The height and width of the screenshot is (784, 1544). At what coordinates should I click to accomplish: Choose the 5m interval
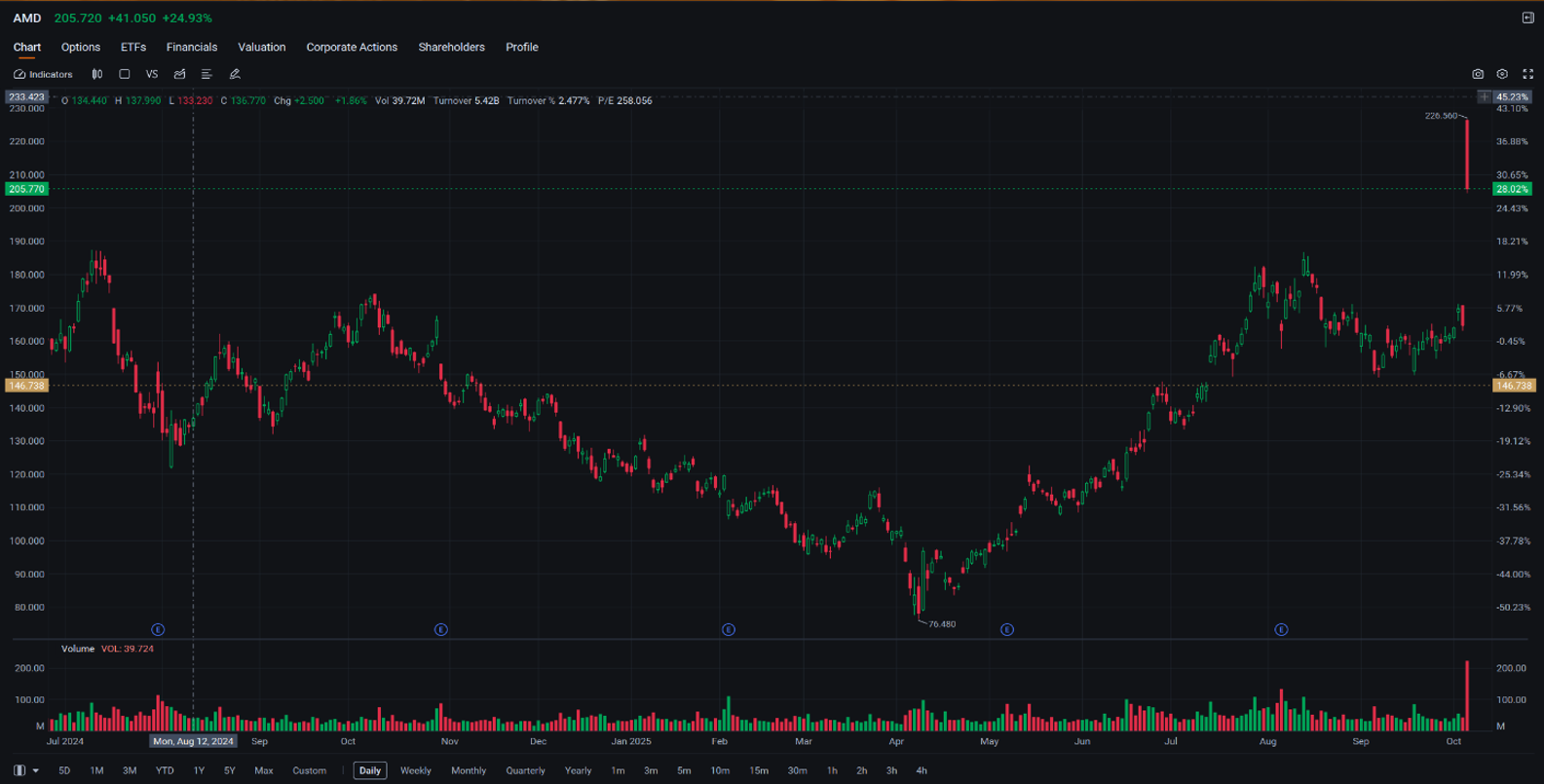[685, 770]
